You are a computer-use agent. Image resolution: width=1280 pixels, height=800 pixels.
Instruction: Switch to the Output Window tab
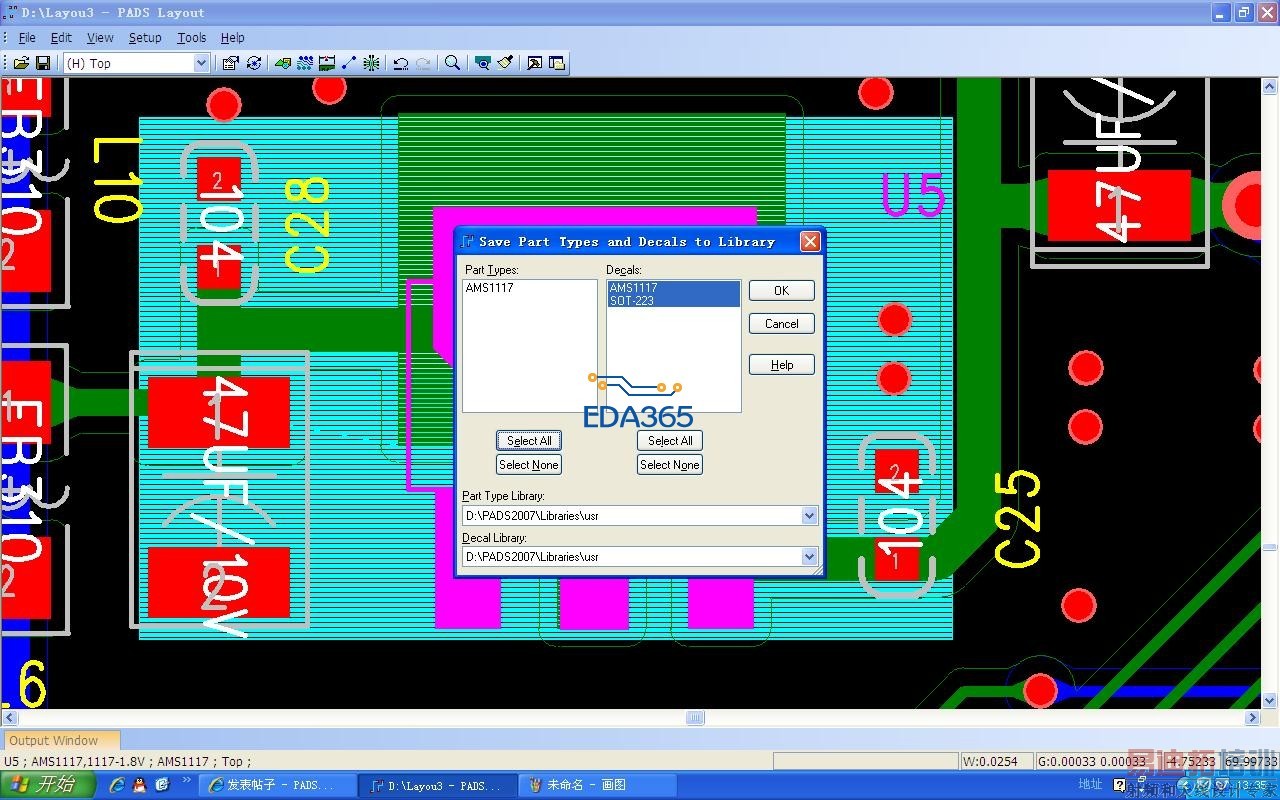point(60,741)
